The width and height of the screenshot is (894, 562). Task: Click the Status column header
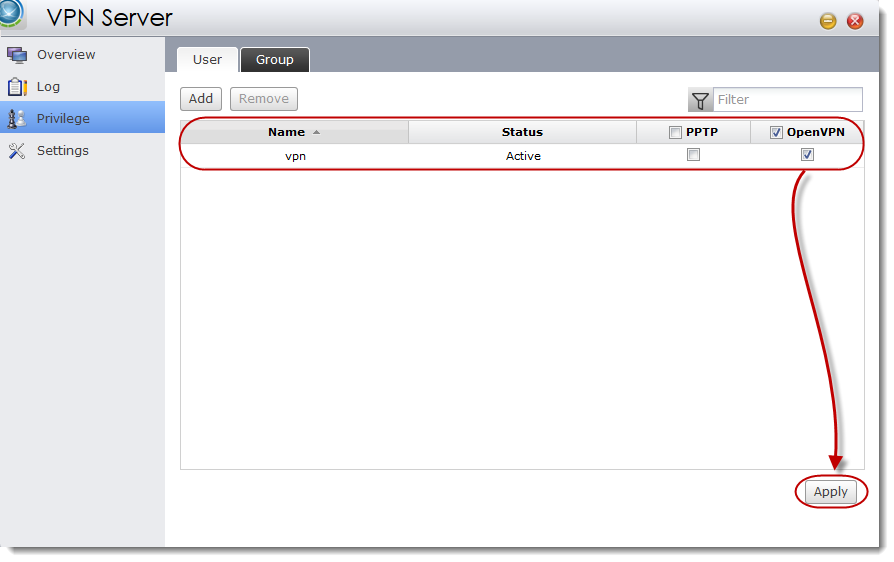[522, 132]
